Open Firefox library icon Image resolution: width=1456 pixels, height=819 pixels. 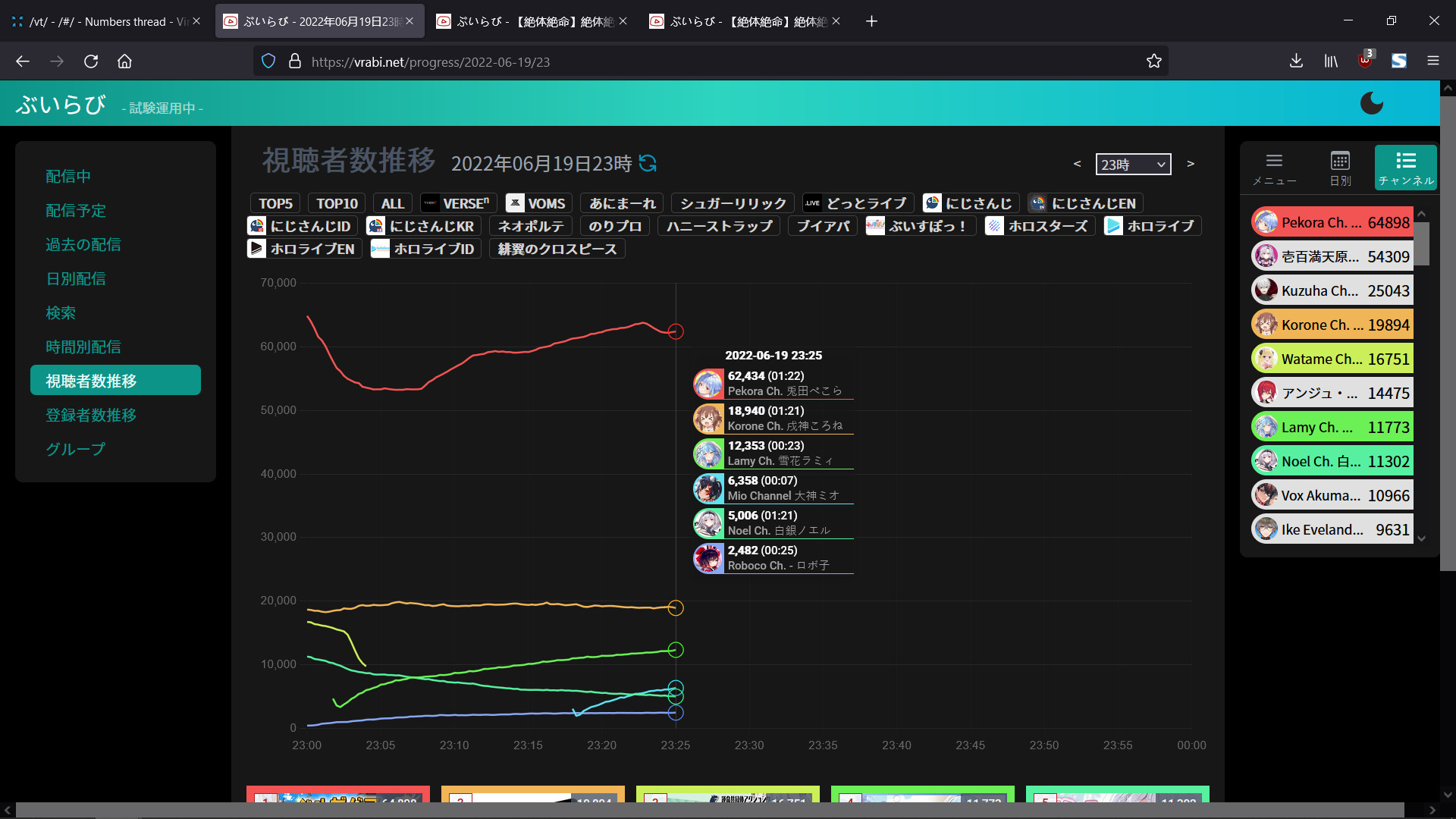(1331, 61)
